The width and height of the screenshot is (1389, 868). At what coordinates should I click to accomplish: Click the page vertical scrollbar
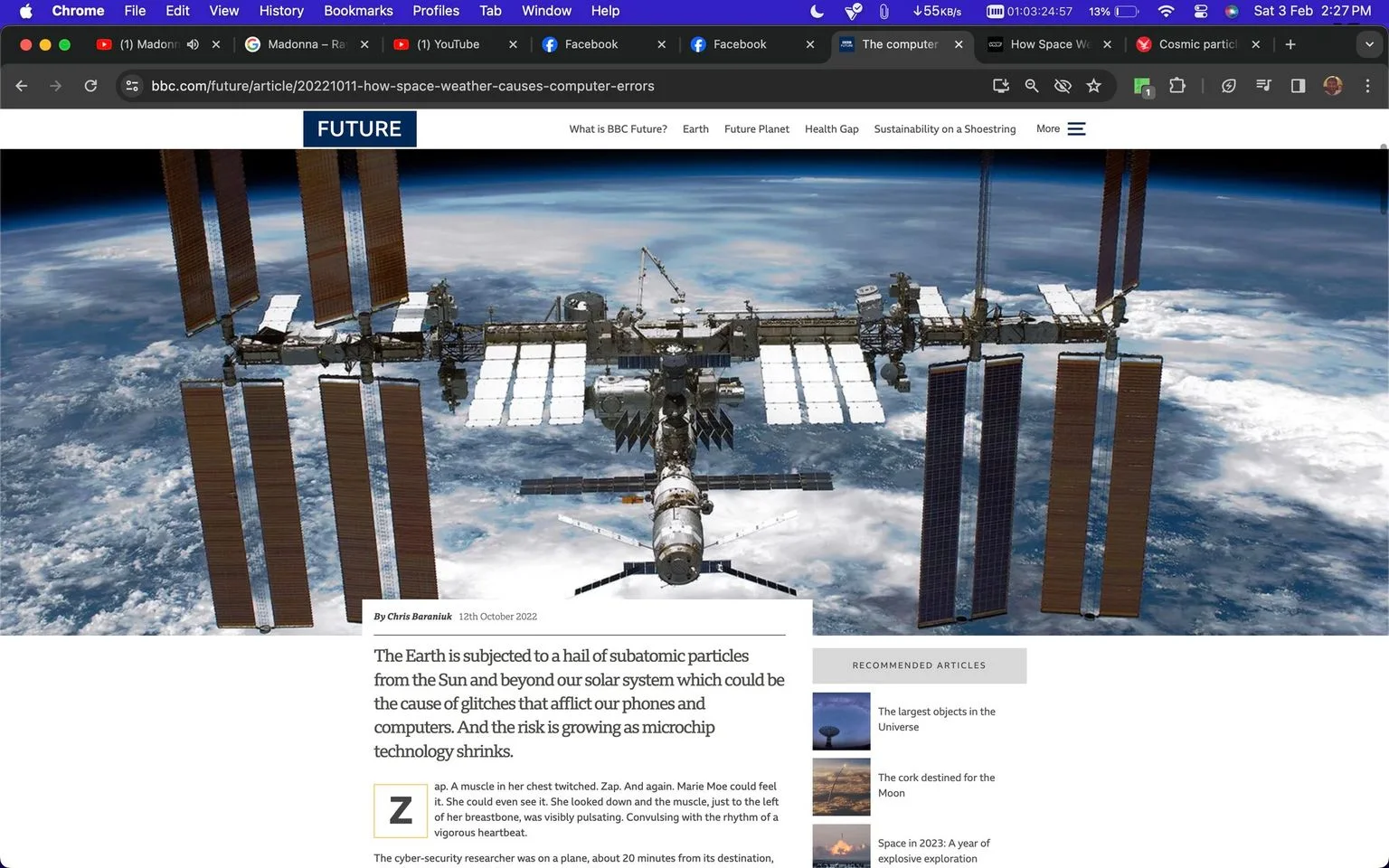point(1384,181)
